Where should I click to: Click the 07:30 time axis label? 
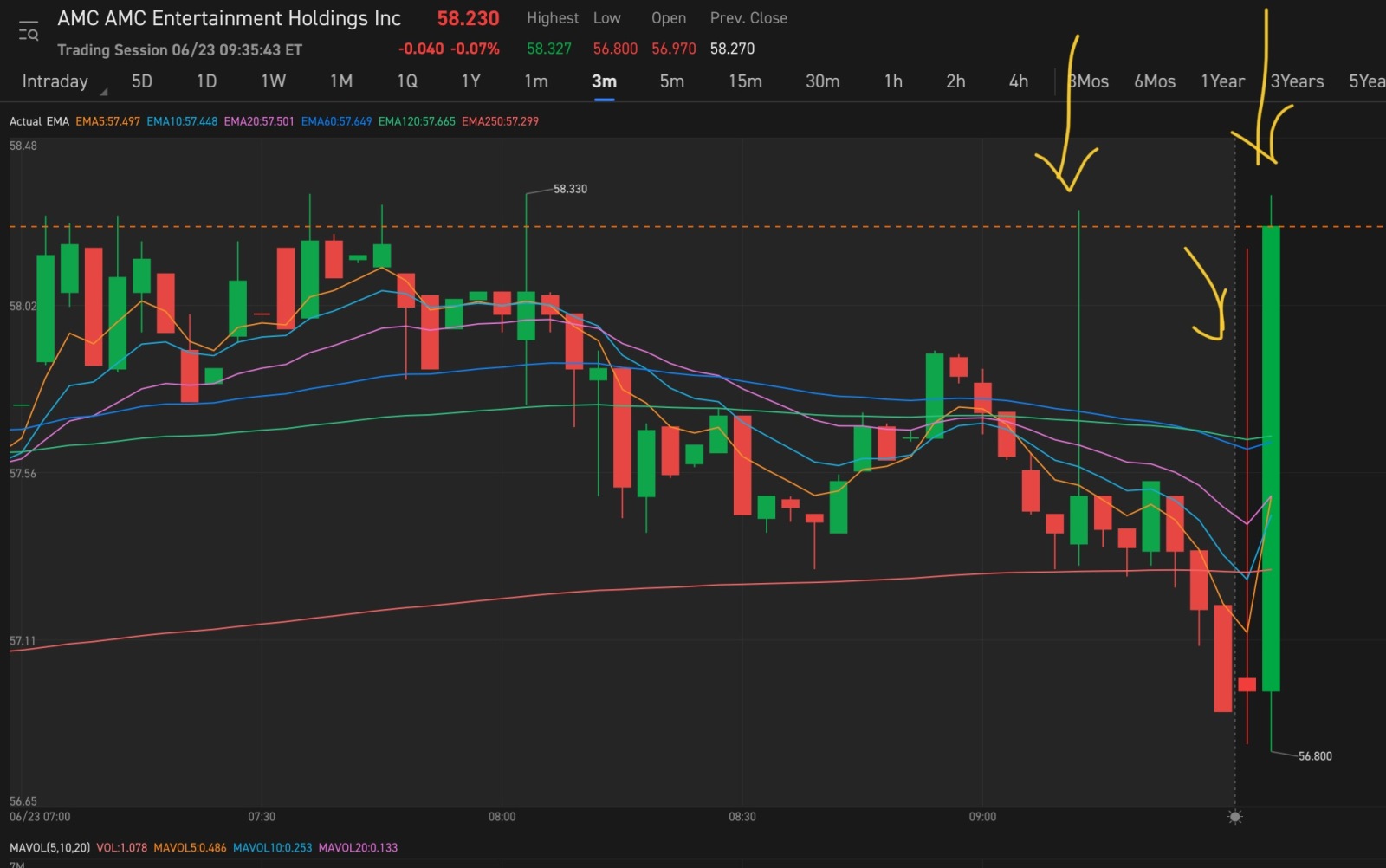point(262,817)
